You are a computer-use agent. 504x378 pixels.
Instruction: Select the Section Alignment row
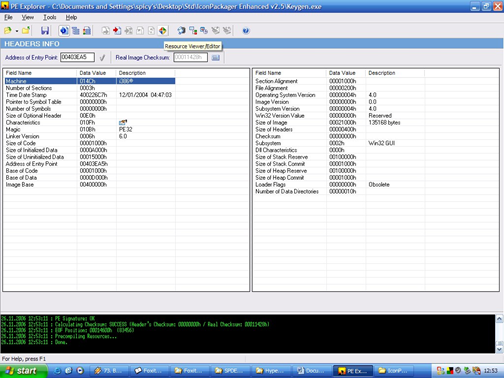pos(339,81)
